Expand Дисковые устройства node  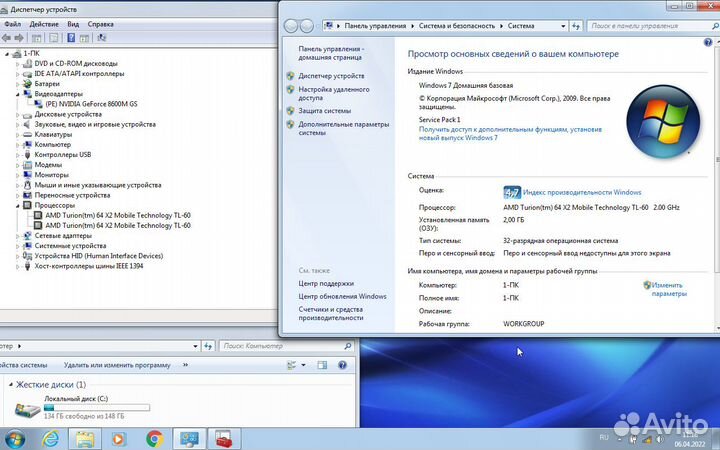coord(17,114)
